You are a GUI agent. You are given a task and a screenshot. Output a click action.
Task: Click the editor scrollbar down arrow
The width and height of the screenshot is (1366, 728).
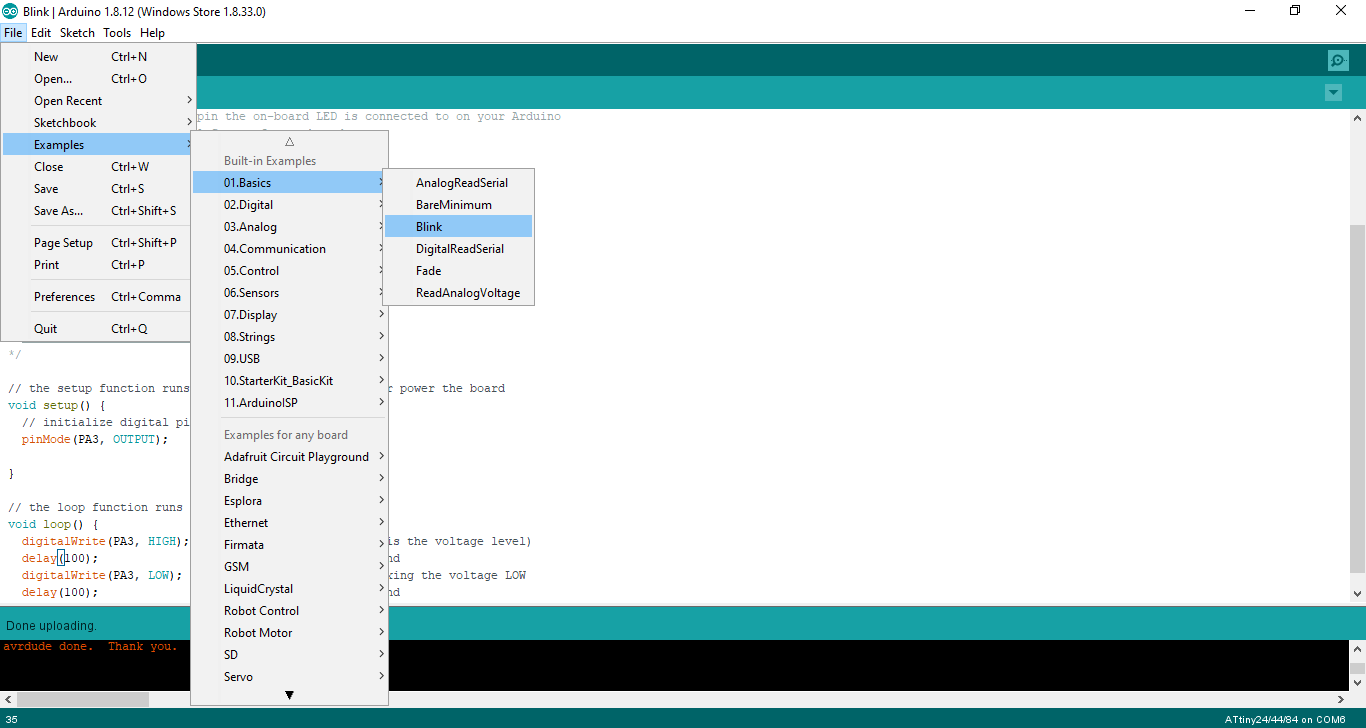[1357, 593]
